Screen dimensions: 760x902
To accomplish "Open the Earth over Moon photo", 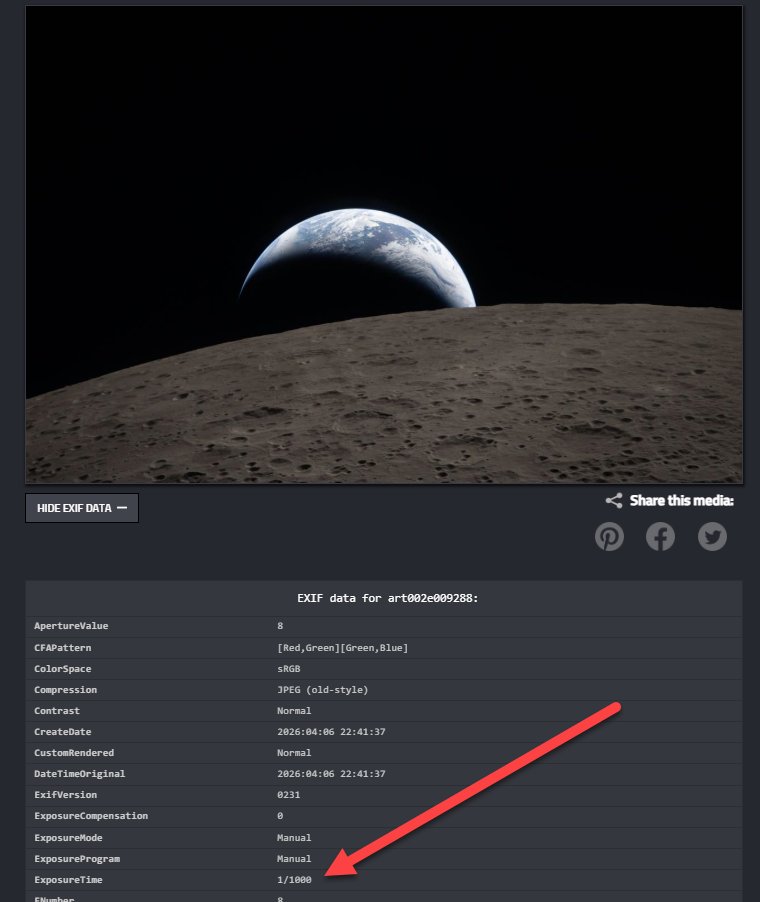I will pos(384,244).
